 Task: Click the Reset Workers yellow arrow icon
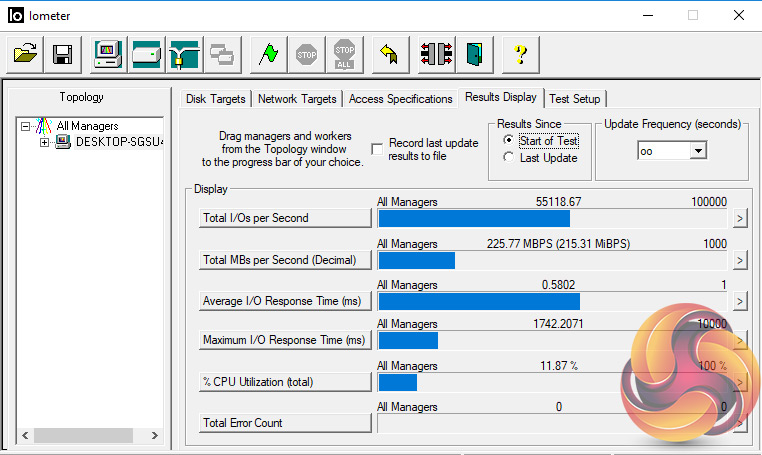point(390,54)
